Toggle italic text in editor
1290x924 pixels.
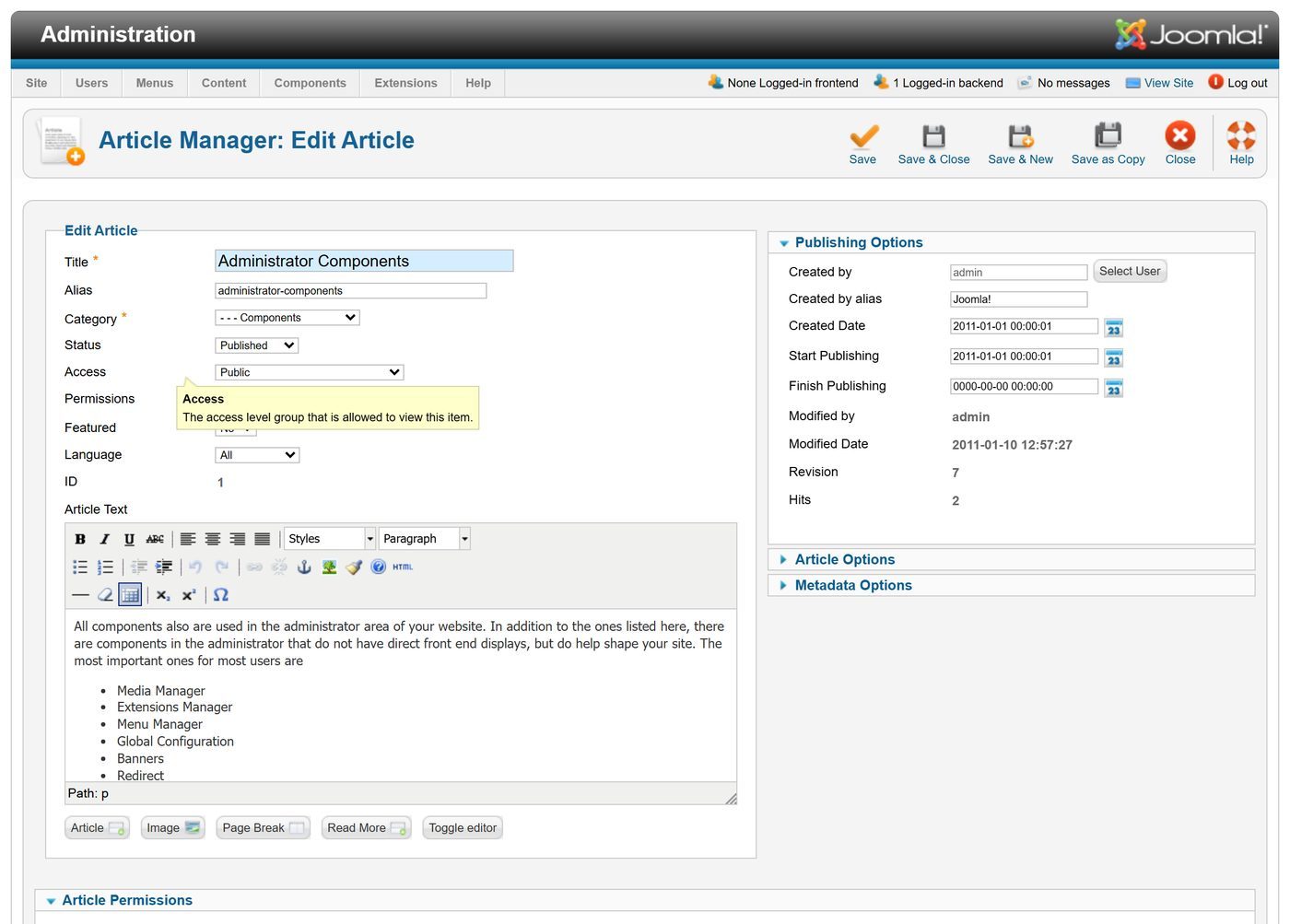click(104, 539)
